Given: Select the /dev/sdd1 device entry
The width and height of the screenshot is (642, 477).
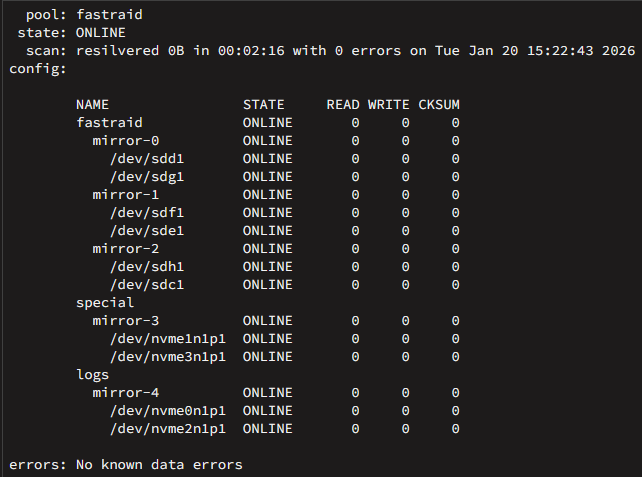Looking at the screenshot, I should click(x=147, y=159).
